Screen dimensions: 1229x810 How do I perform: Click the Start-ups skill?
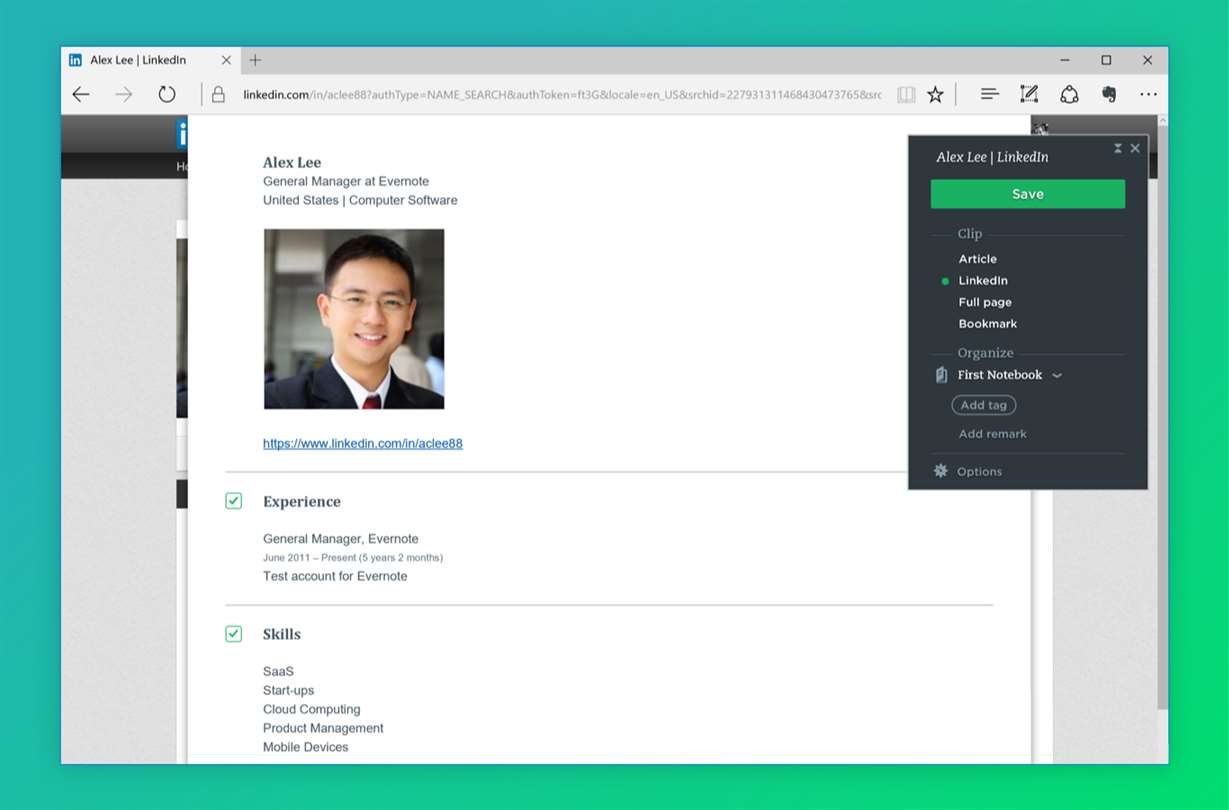pos(288,691)
